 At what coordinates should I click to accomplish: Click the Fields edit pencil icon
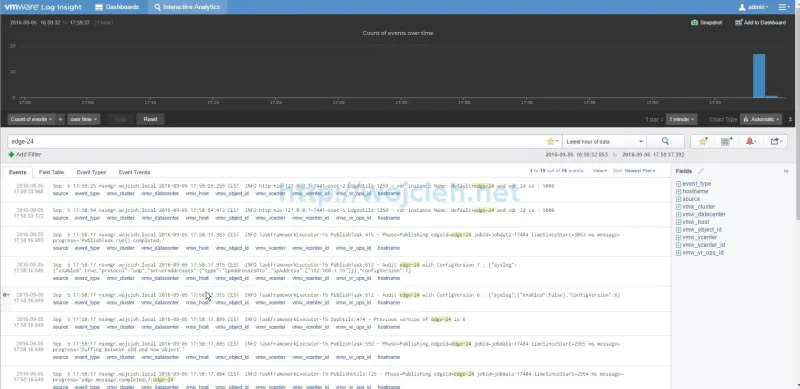click(x=701, y=171)
